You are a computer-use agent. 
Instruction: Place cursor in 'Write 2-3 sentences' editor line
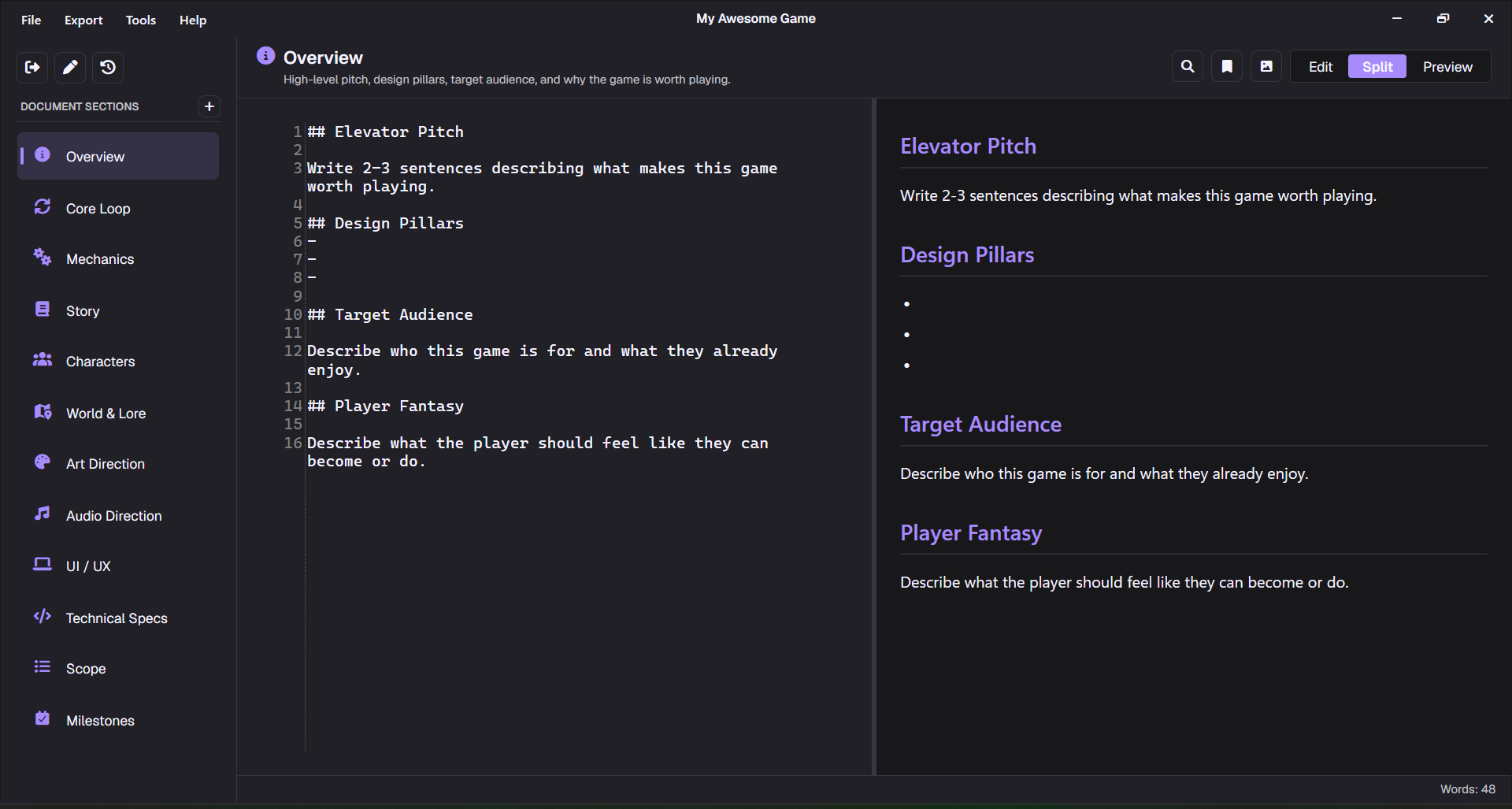coord(542,176)
